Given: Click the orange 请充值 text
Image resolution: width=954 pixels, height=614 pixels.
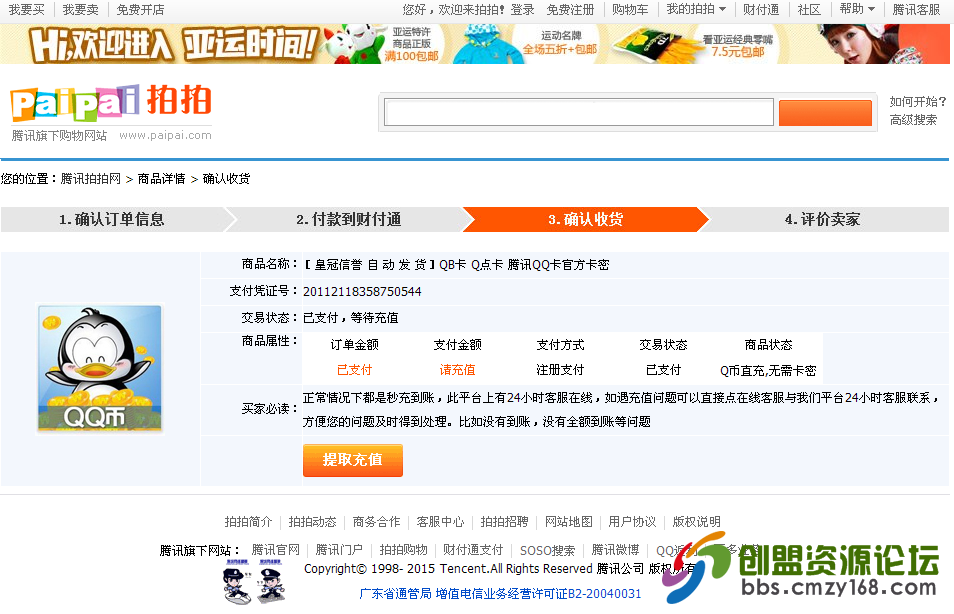Looking at the screenshot, I should pos(458,370).
